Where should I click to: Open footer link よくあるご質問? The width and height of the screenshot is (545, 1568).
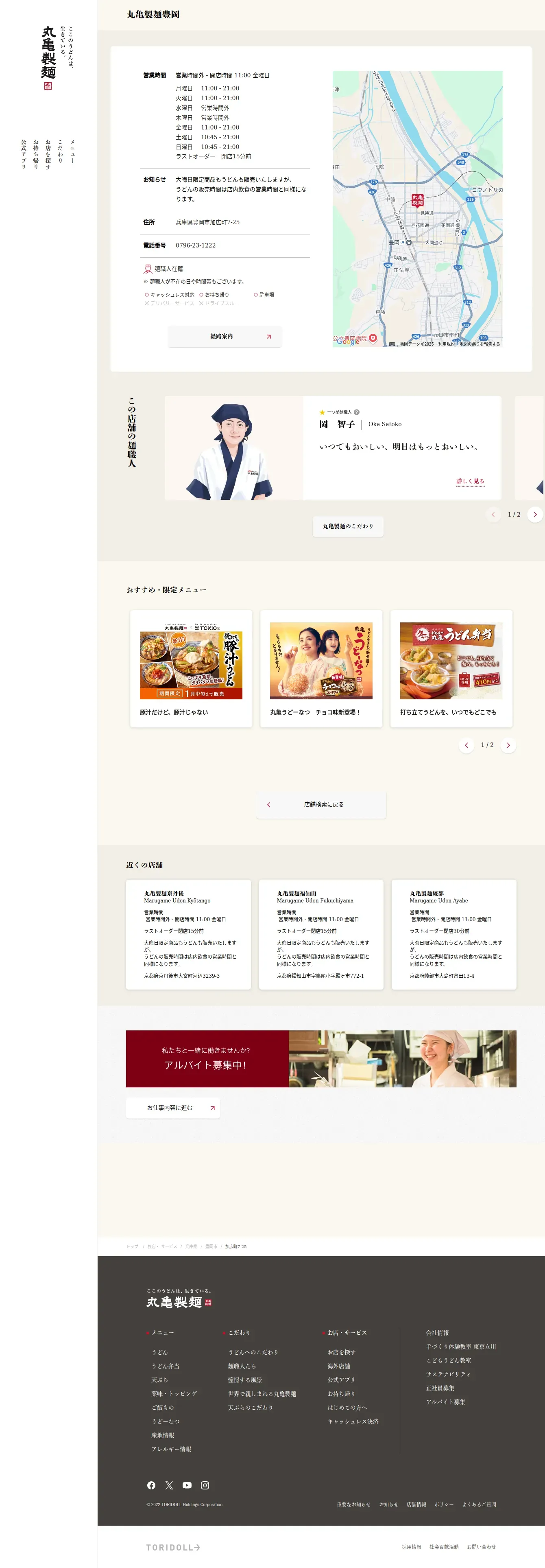click(479, 1504)
